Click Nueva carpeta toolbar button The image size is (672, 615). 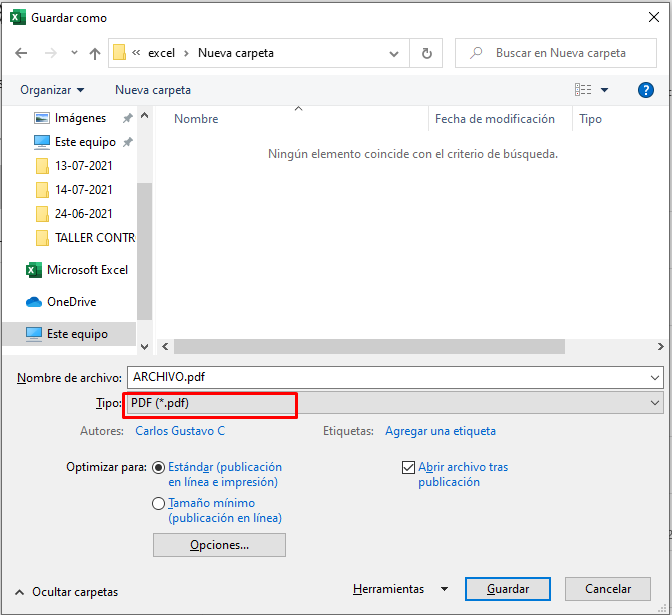tap(153, 90)
